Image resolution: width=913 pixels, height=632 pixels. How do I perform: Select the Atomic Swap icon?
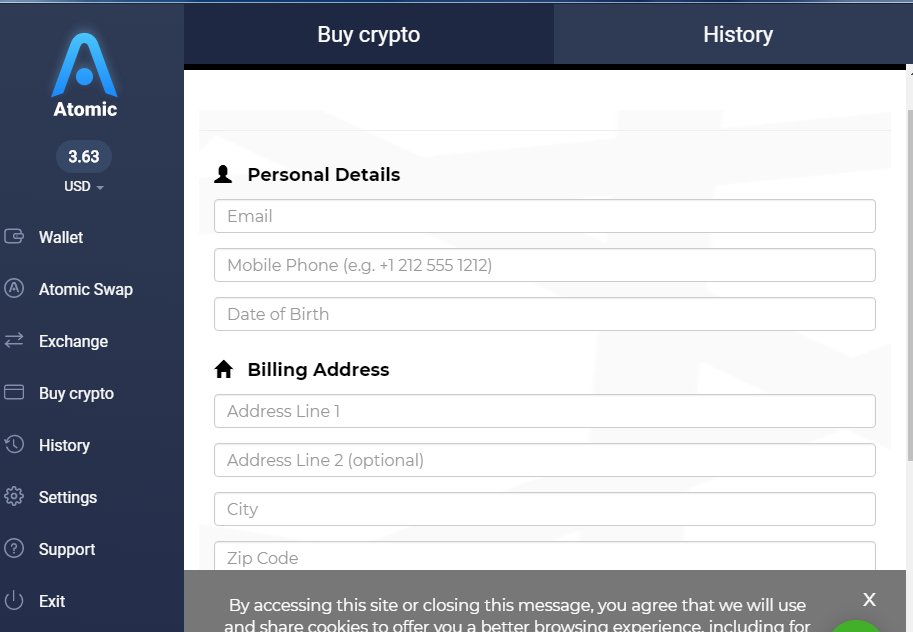click(x=14, y=288)
